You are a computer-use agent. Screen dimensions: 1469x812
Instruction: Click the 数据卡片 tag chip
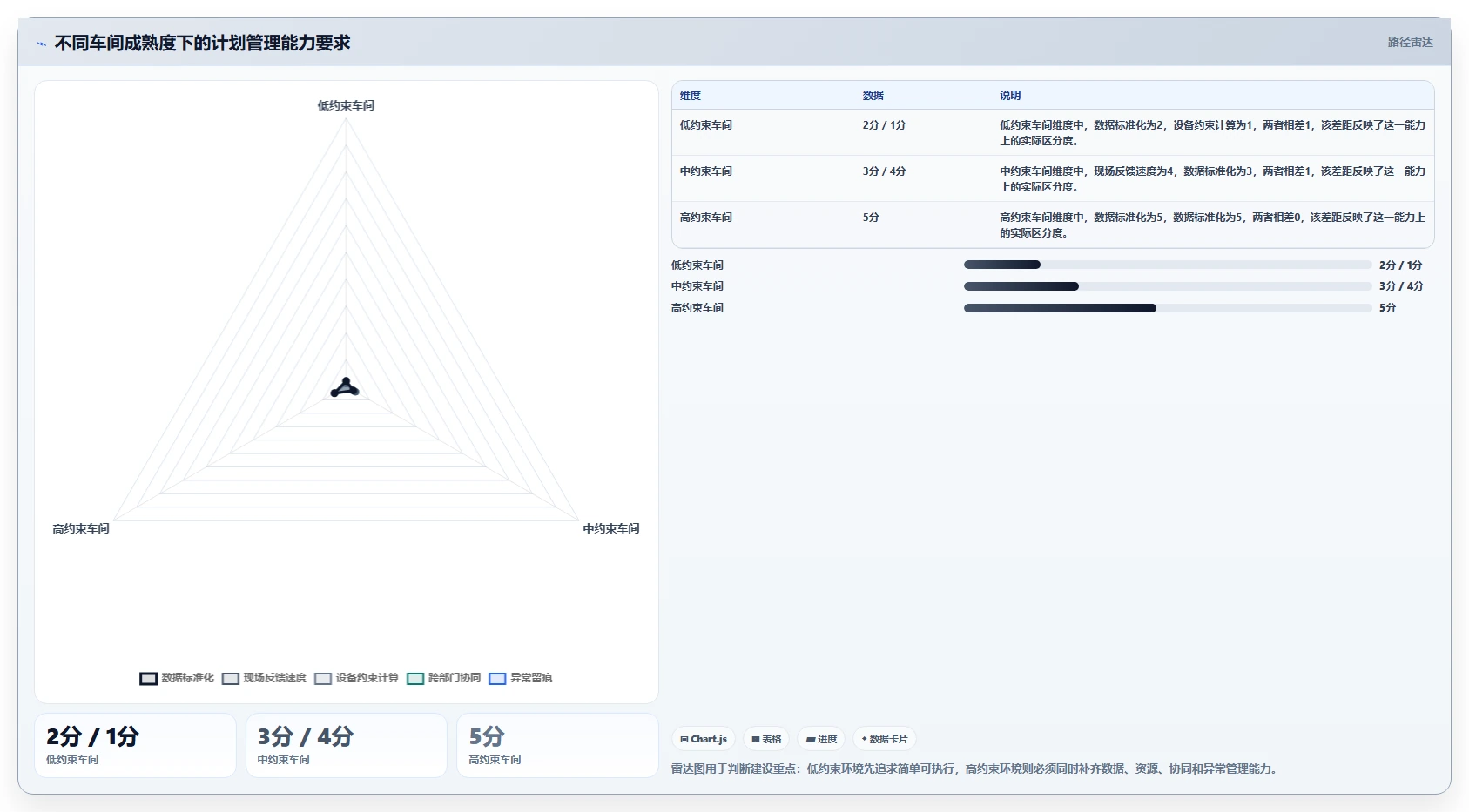[x=885, y=739]
